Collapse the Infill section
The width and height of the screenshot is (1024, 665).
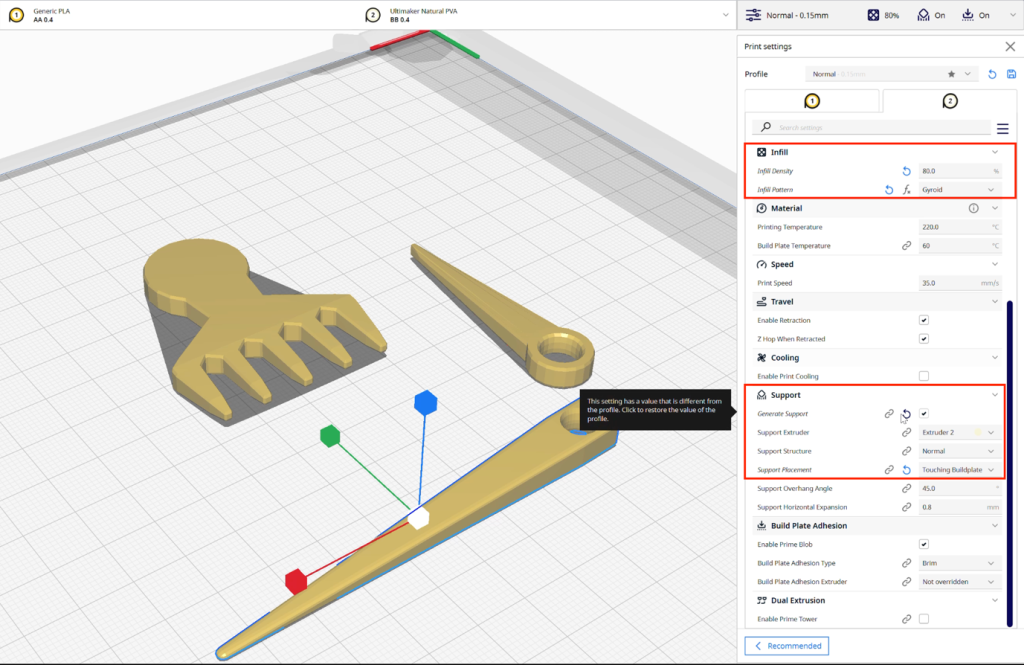(x=995, y=152)
